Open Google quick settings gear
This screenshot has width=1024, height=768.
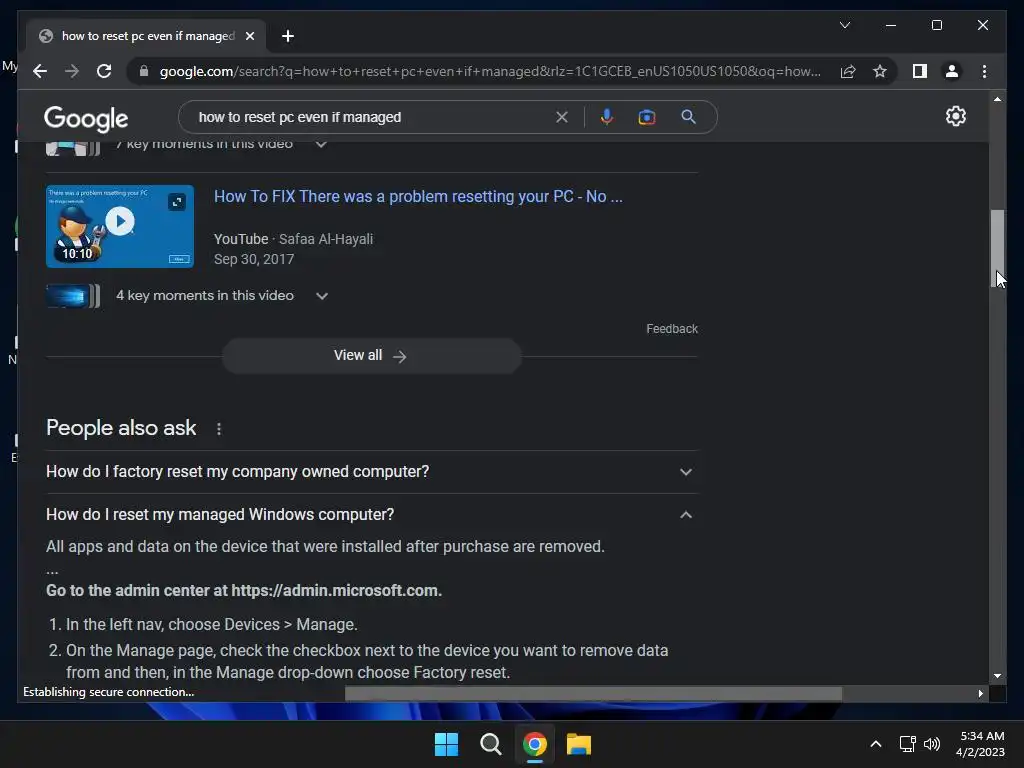coord(955,116)
